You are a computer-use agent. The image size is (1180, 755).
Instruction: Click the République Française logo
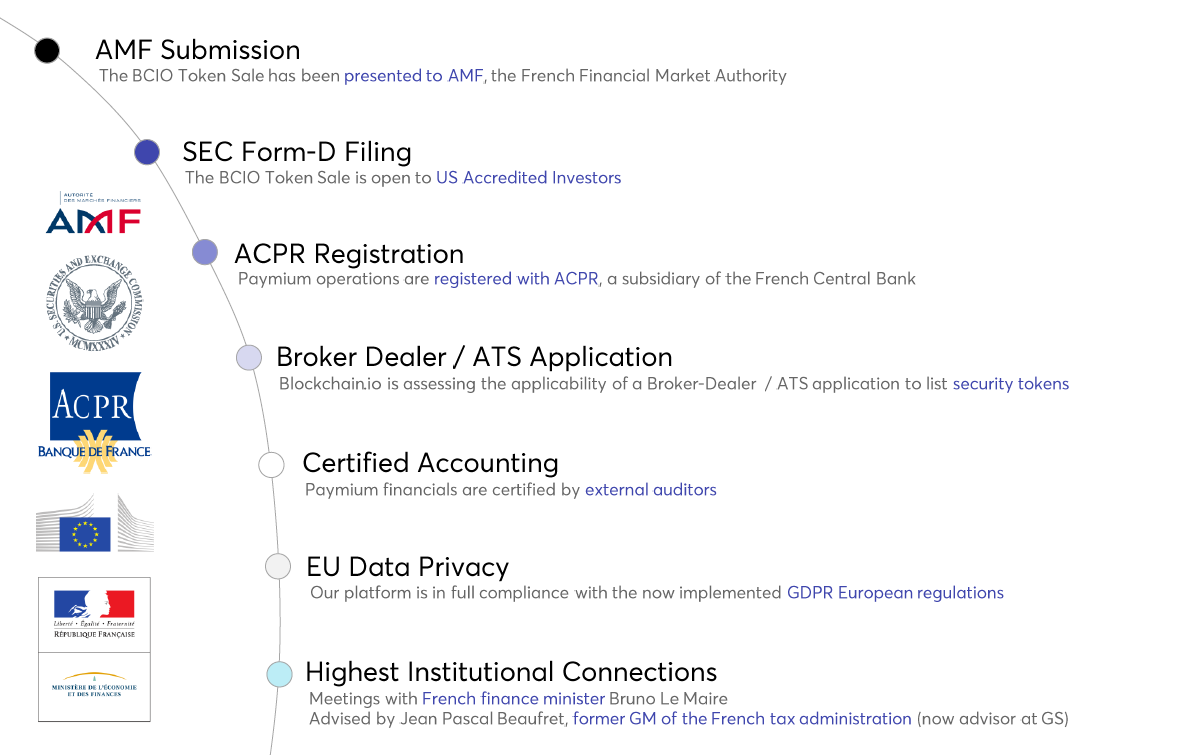94,614
